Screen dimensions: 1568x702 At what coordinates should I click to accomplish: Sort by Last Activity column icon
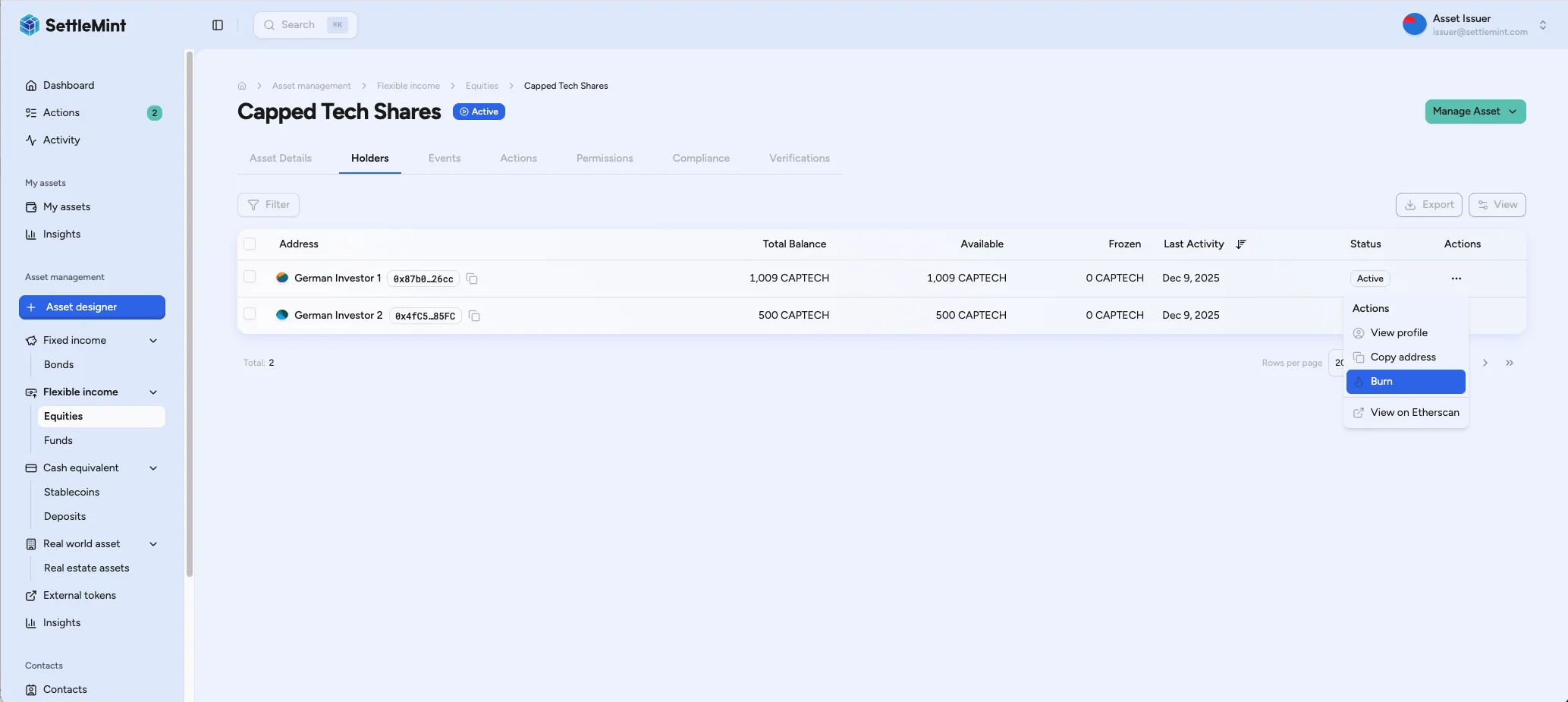pyautogui.click(x=1240, y=244)
